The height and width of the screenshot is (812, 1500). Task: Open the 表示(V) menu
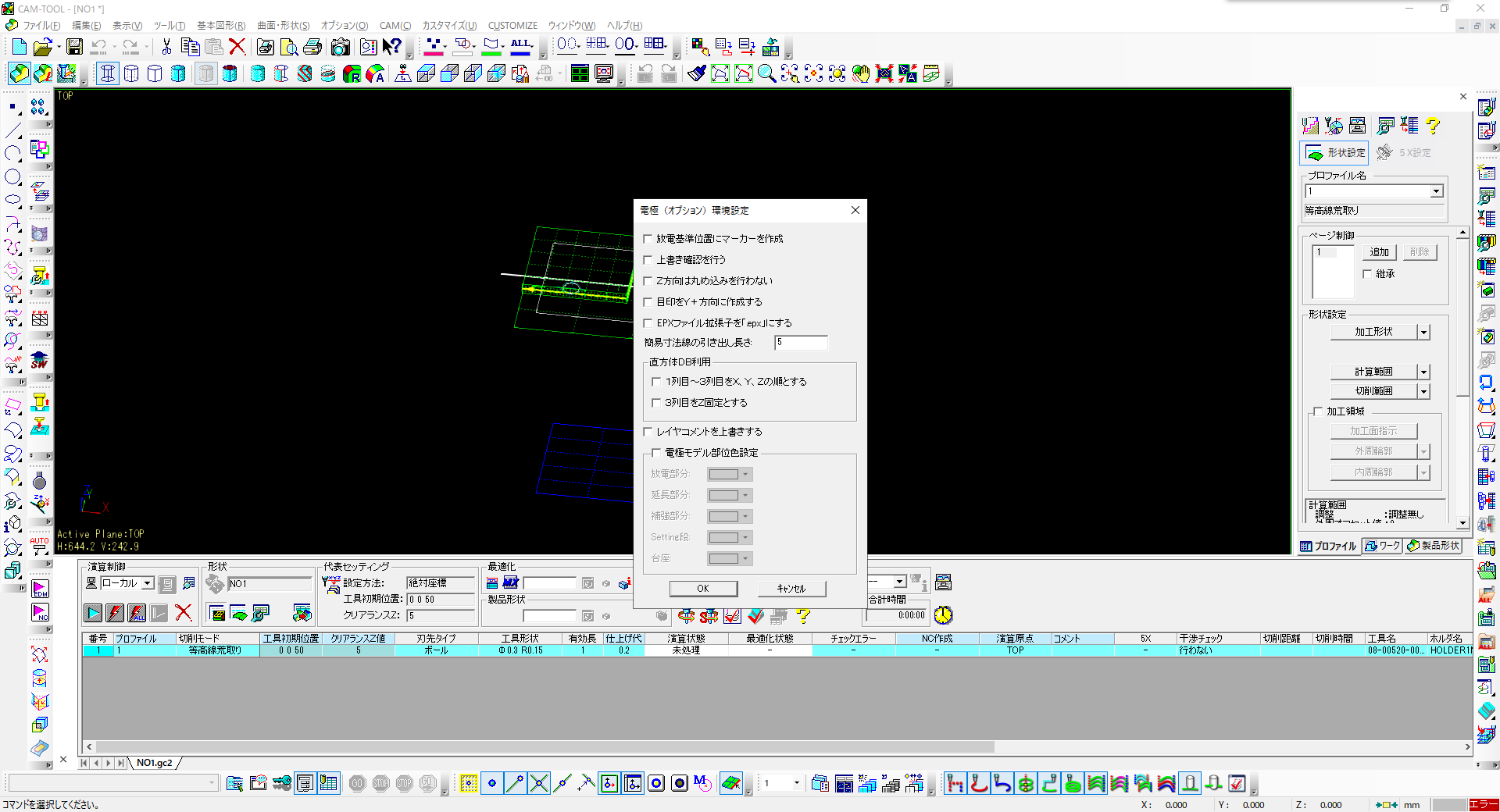[x=127, y=26]
